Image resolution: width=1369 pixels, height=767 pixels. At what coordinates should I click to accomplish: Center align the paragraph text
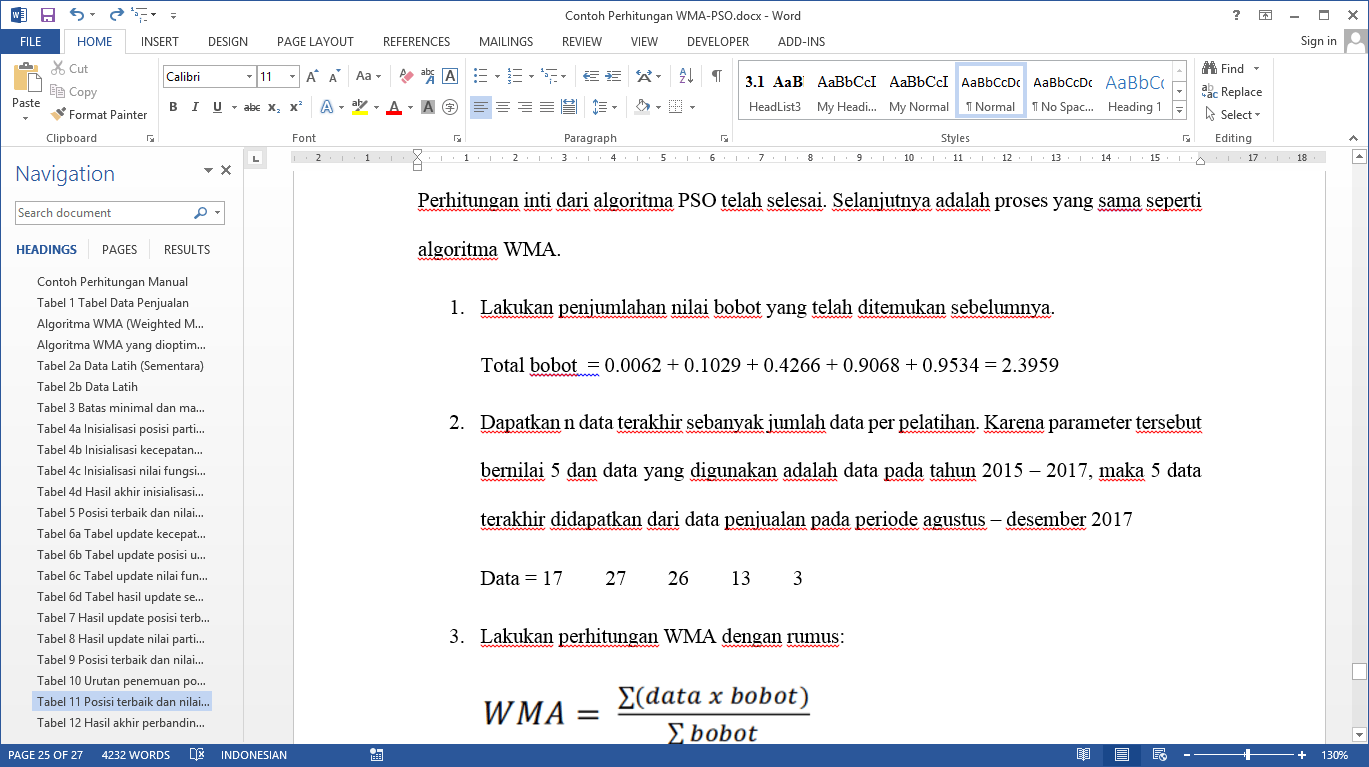[503, 107]
